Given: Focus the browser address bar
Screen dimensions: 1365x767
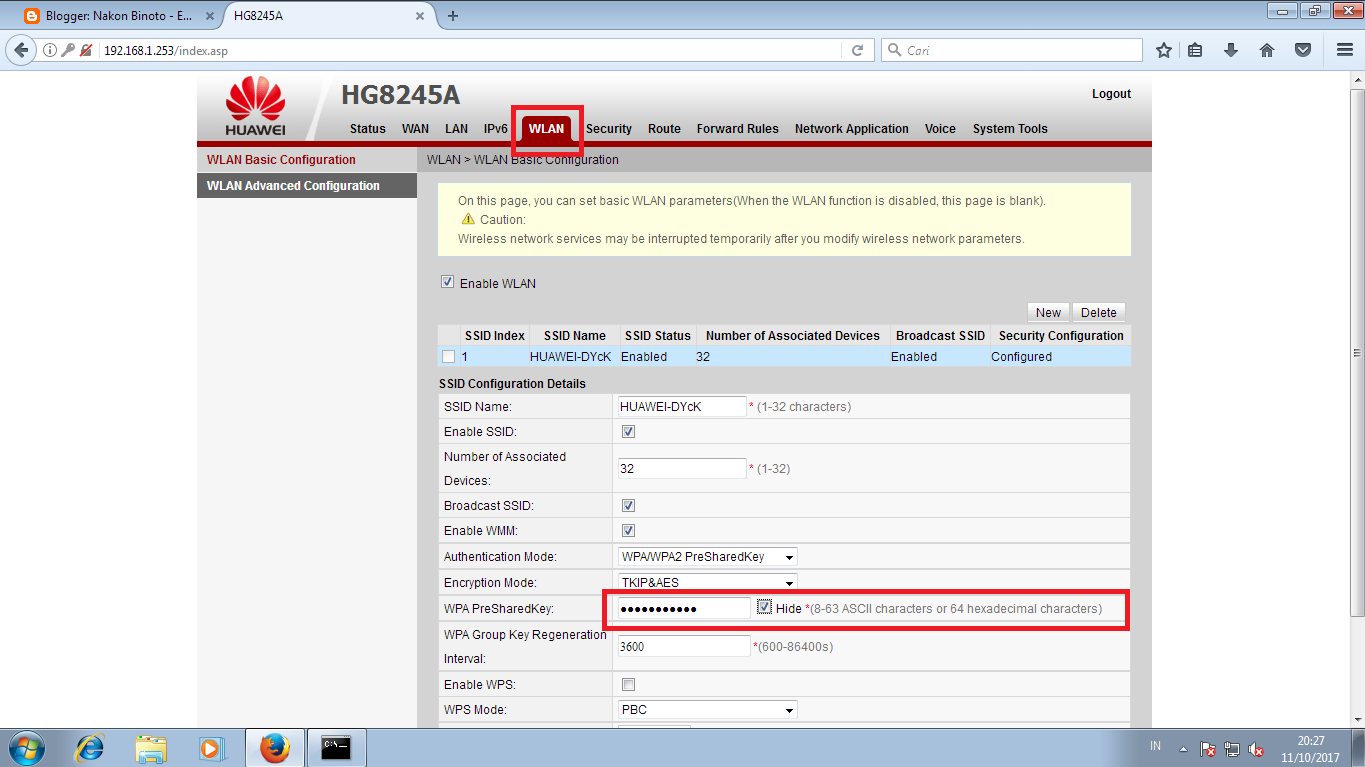Looking at the screenshot, I should (470, 50).
